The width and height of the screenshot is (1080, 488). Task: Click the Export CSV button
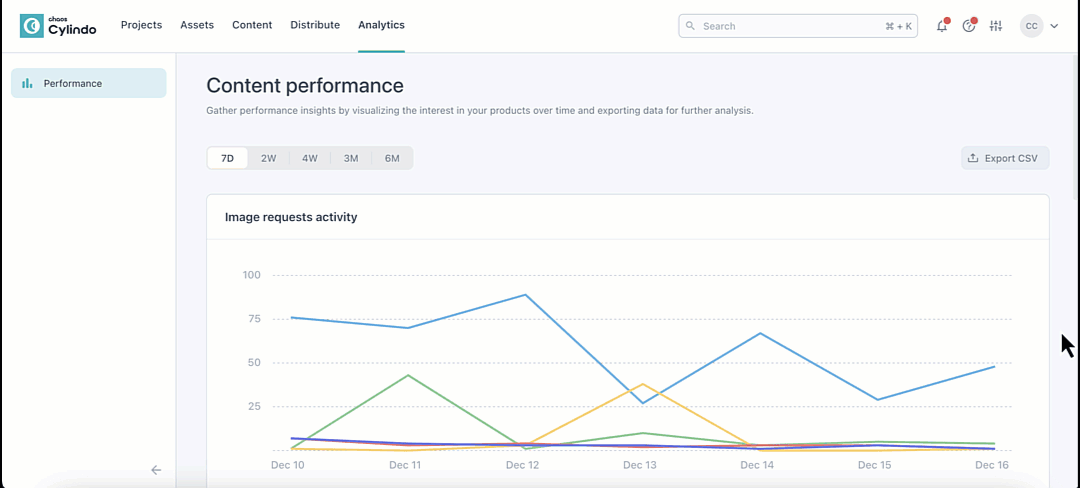pos(1005,158)
